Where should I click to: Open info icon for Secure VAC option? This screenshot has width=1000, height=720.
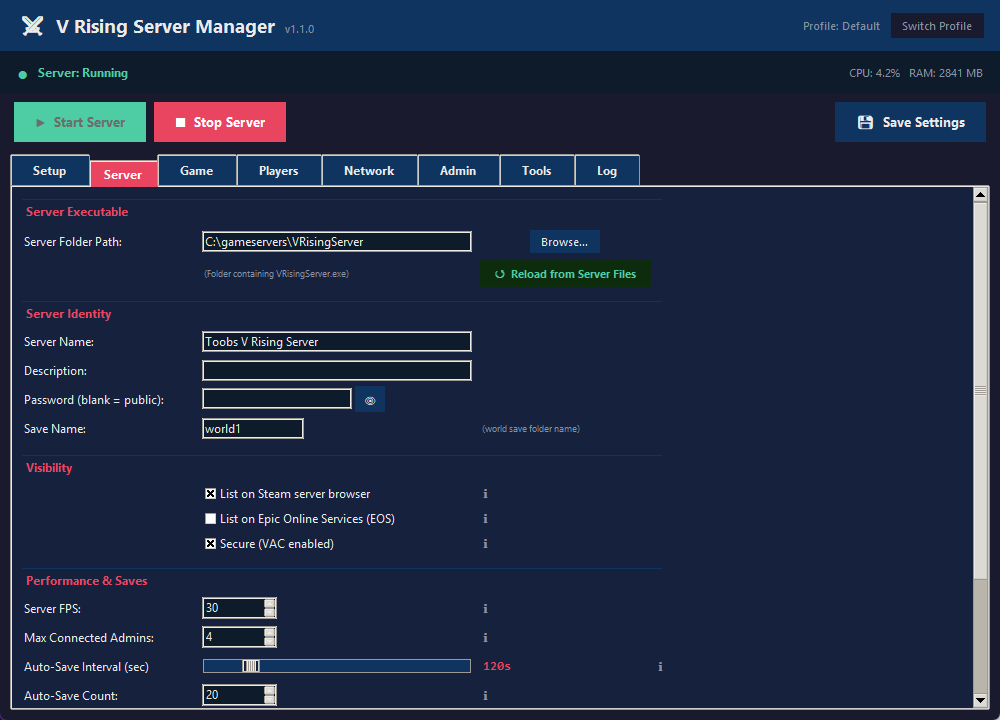(x=485, y=544)
